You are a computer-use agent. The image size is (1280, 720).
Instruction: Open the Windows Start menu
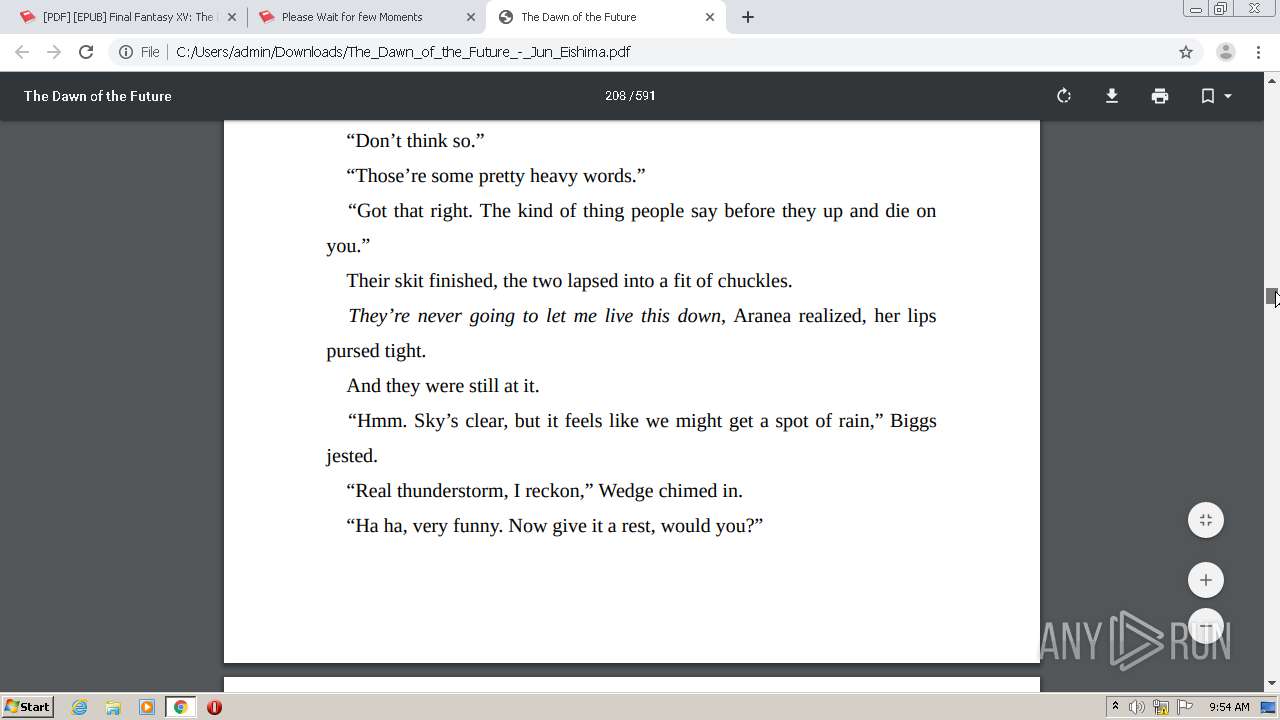click(x=28, y=707)
